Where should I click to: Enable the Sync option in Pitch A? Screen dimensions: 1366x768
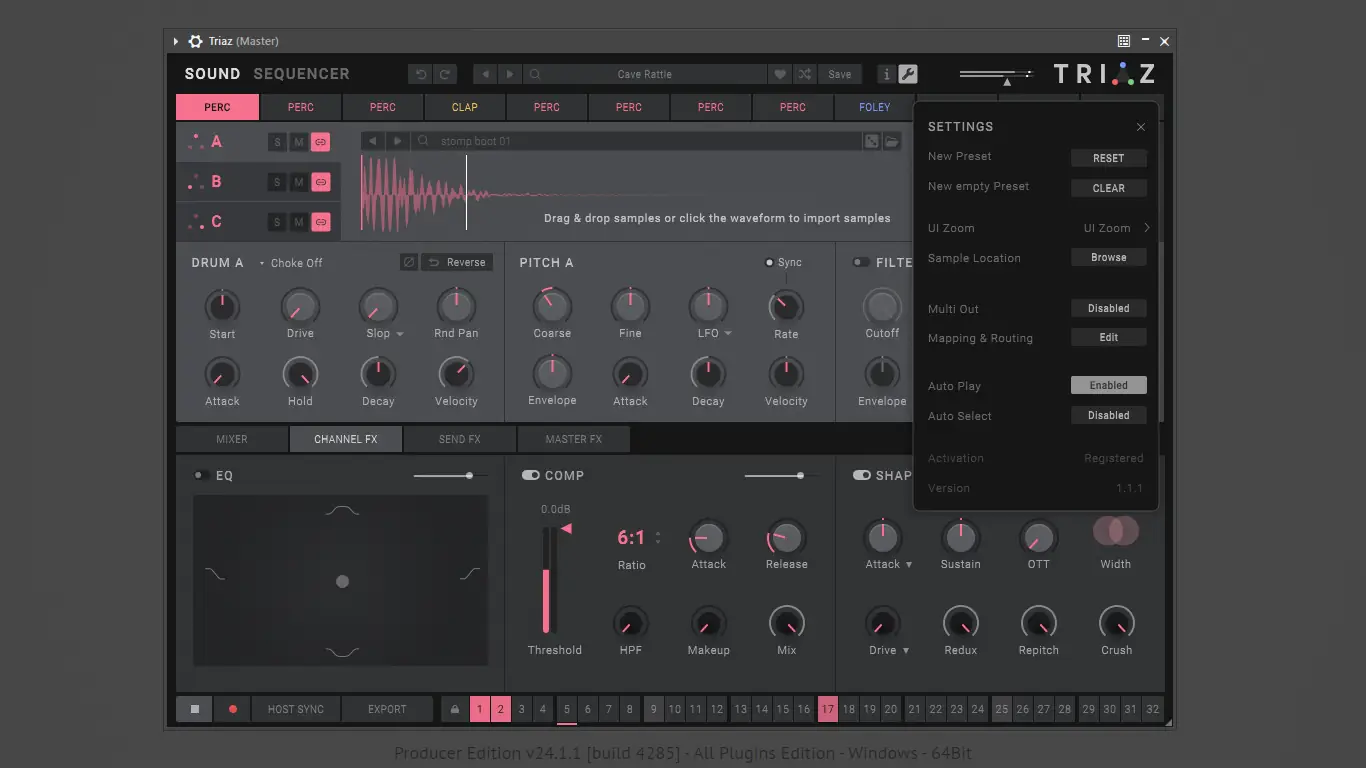click(x=783, y=262)
